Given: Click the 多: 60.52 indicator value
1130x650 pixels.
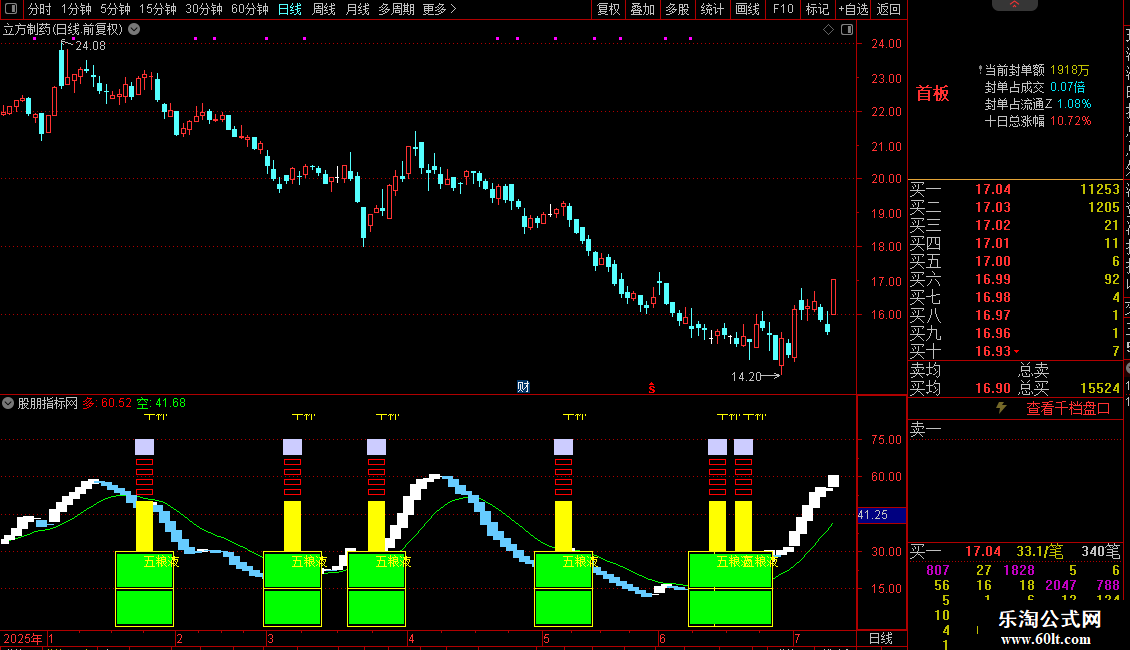Looking at the screenshot, I should pos(107,403).
